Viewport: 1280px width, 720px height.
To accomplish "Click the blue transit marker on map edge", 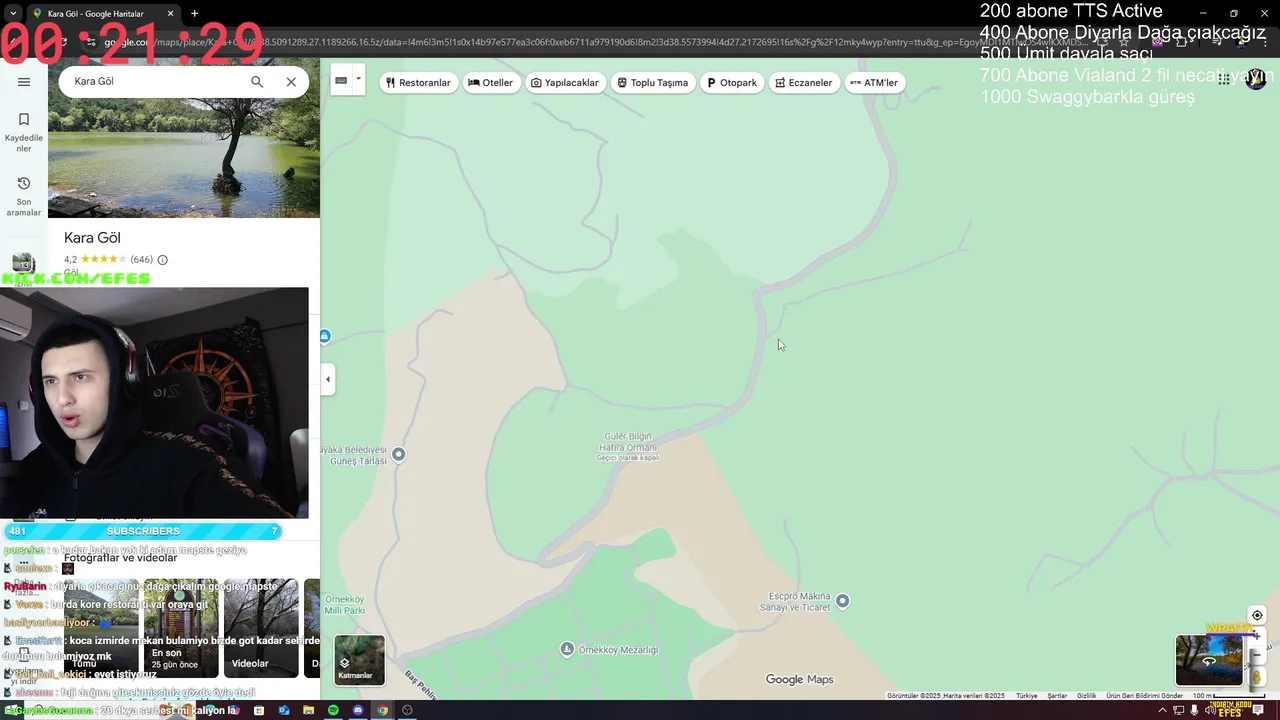I will coord(324,336).
